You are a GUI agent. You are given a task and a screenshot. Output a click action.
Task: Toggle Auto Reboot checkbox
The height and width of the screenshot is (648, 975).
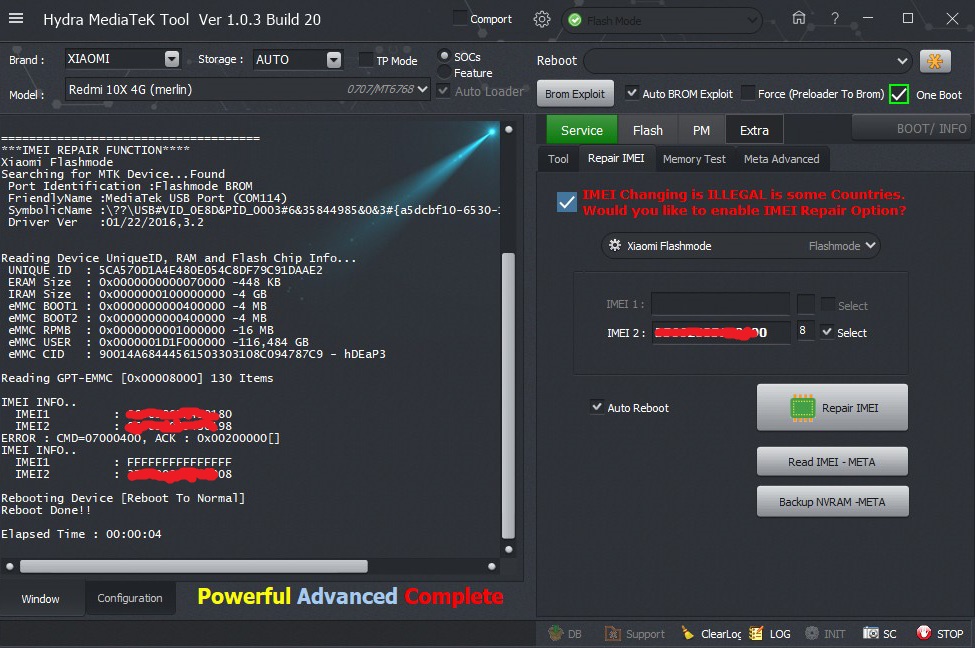pos(597,407)
